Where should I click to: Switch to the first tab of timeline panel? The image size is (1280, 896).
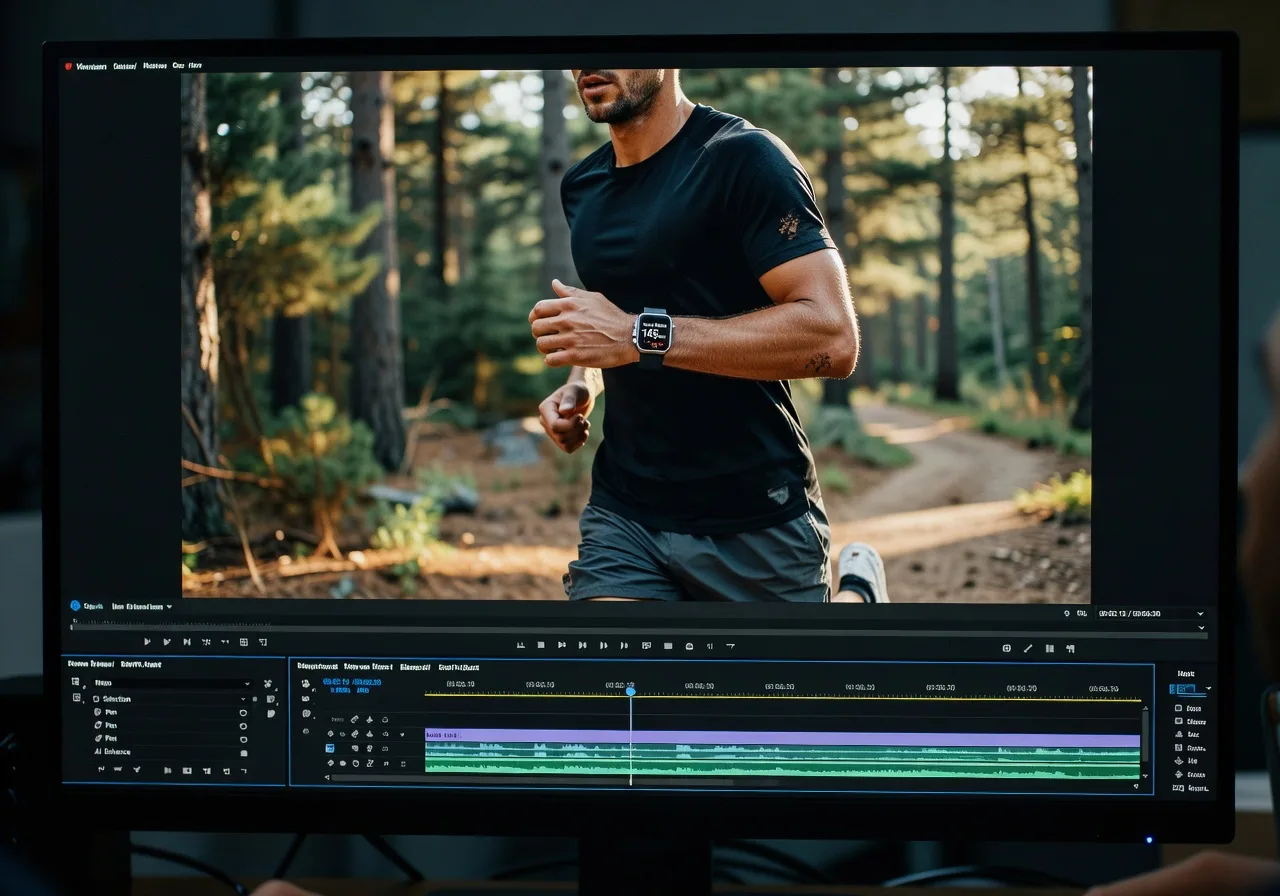tap(317, 666)
